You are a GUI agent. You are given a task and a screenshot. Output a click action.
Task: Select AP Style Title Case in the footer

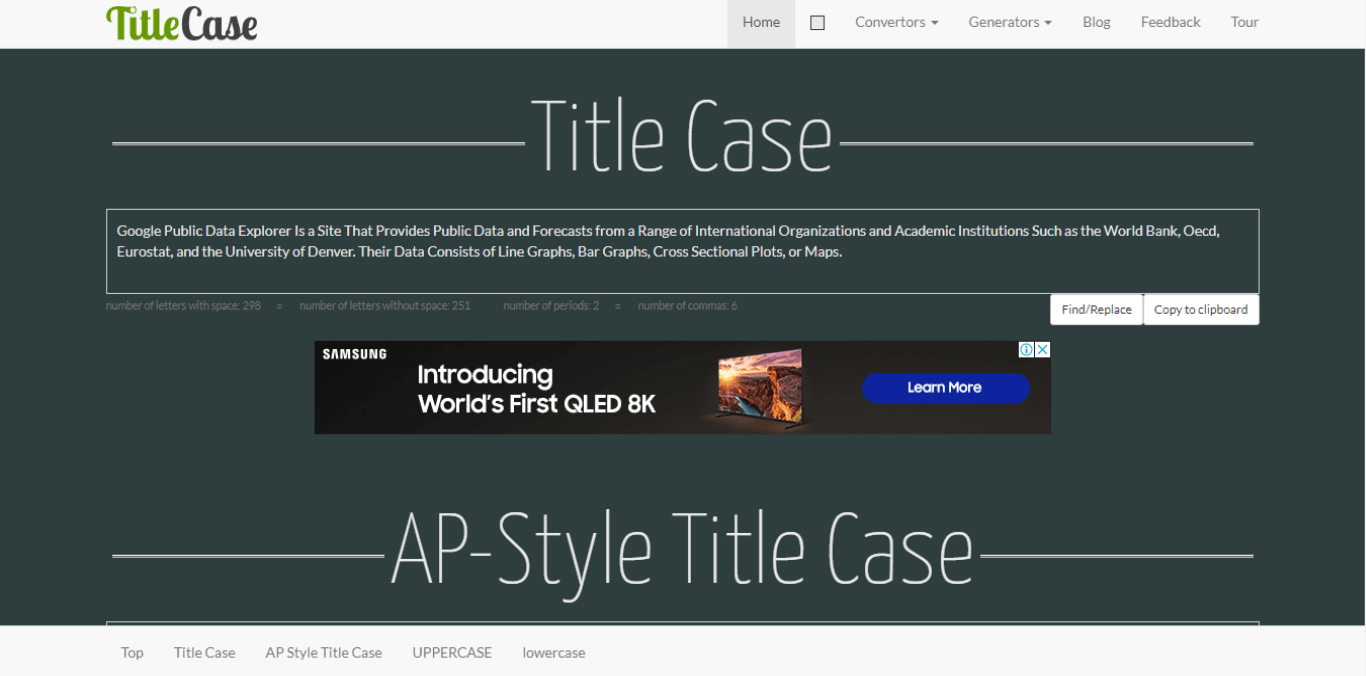[x=323, y=652]
